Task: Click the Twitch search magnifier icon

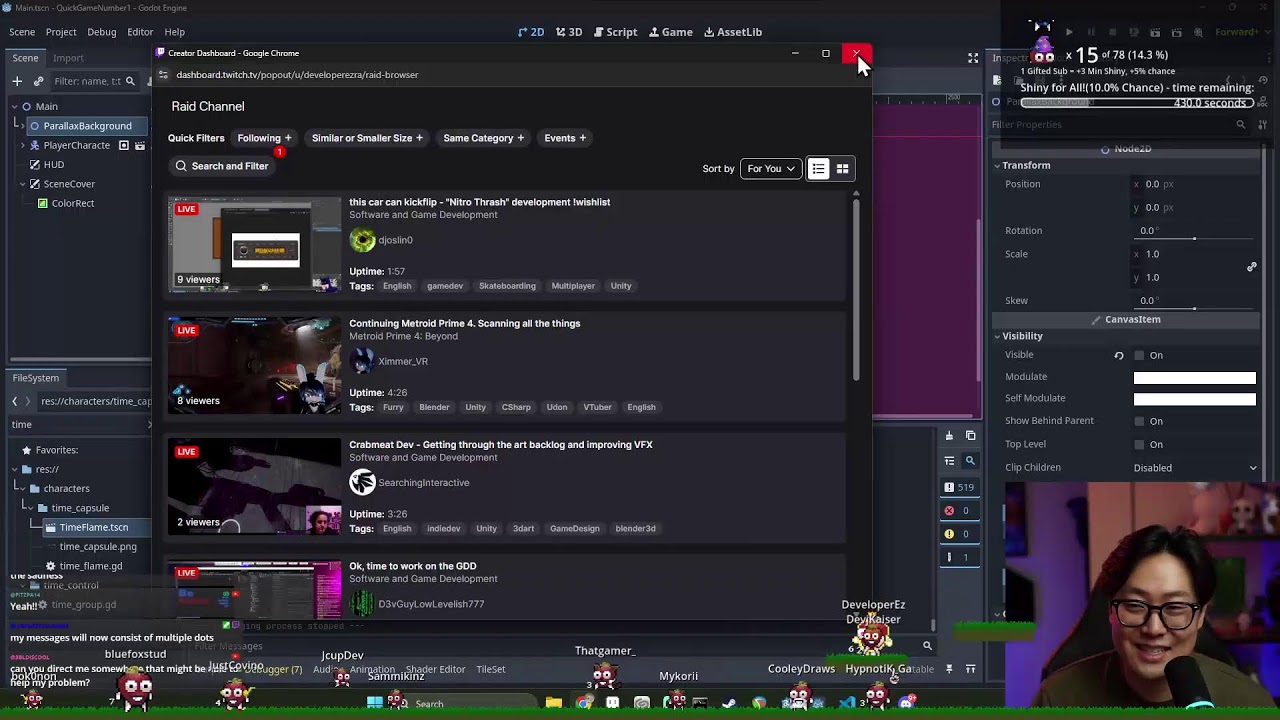Action: pos(181,166)
